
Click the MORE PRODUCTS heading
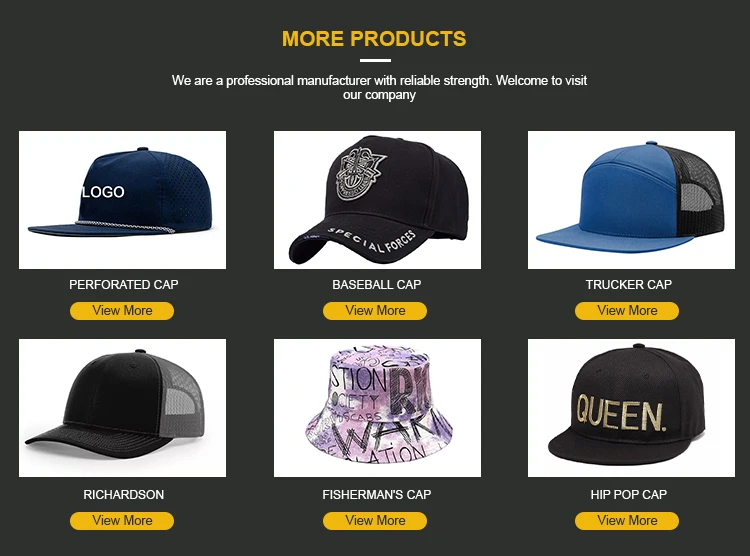pos(374,39)
